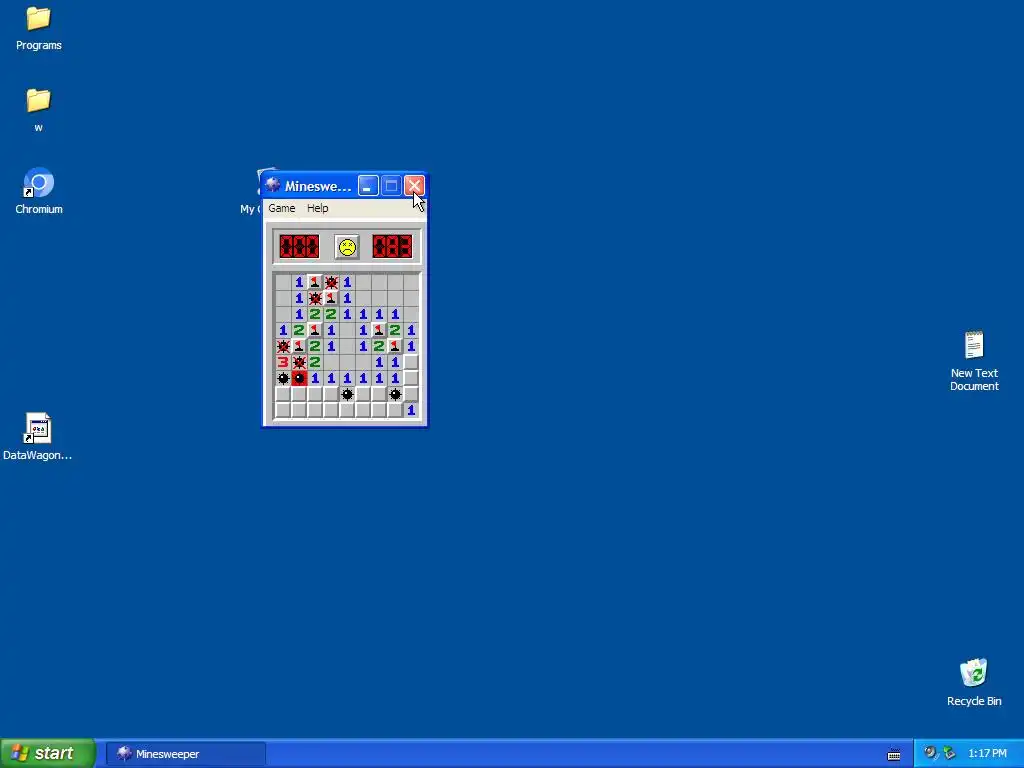This screenshot has width=1024, height=768.
Task: Click the on-screen keyboard icon in the taskbar
Action: (893, 754)
